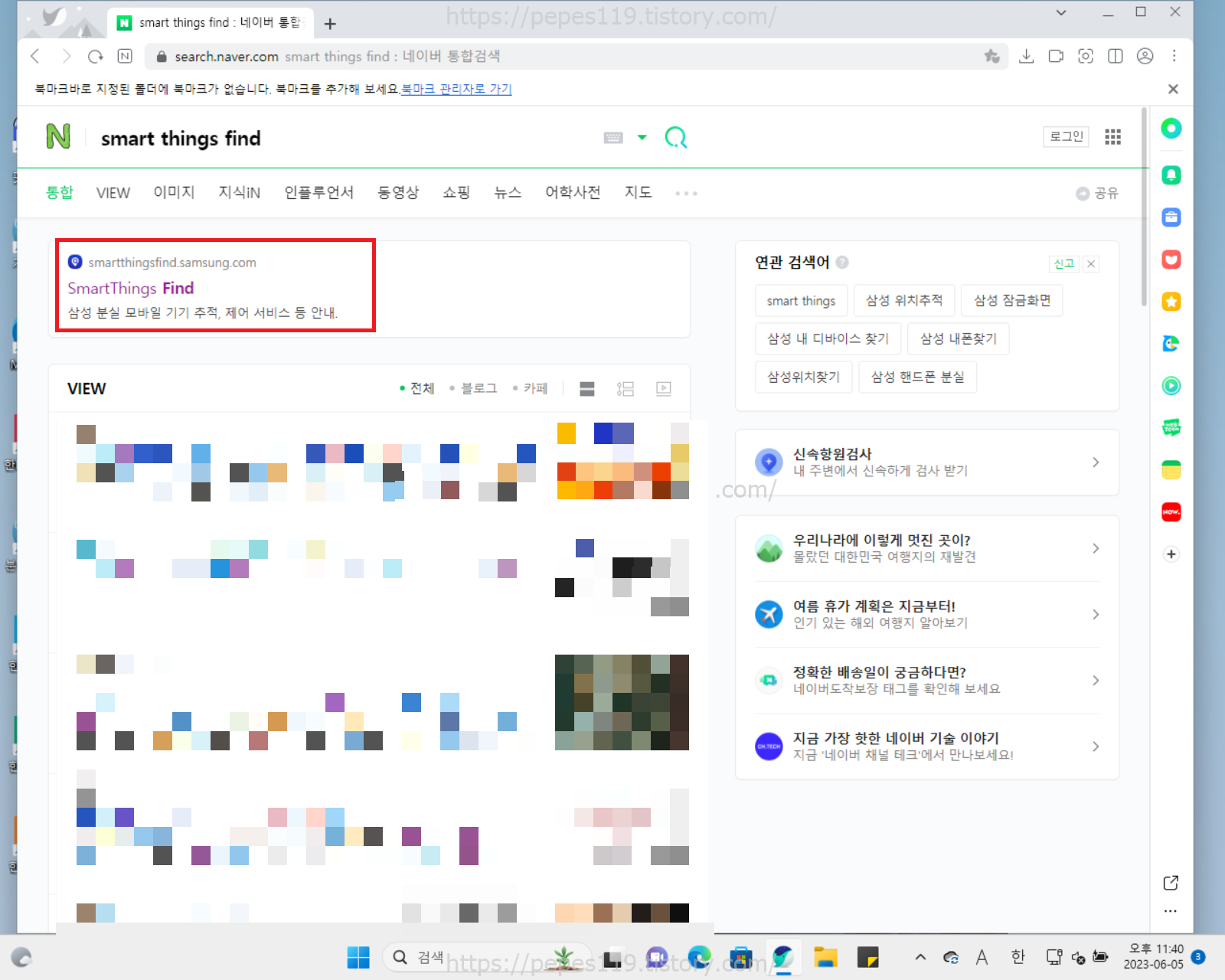Image resolution: width=1225 pixels, height=980 pixels.
Task: Click the green search magnifier icon
Action: coord(675,138)
